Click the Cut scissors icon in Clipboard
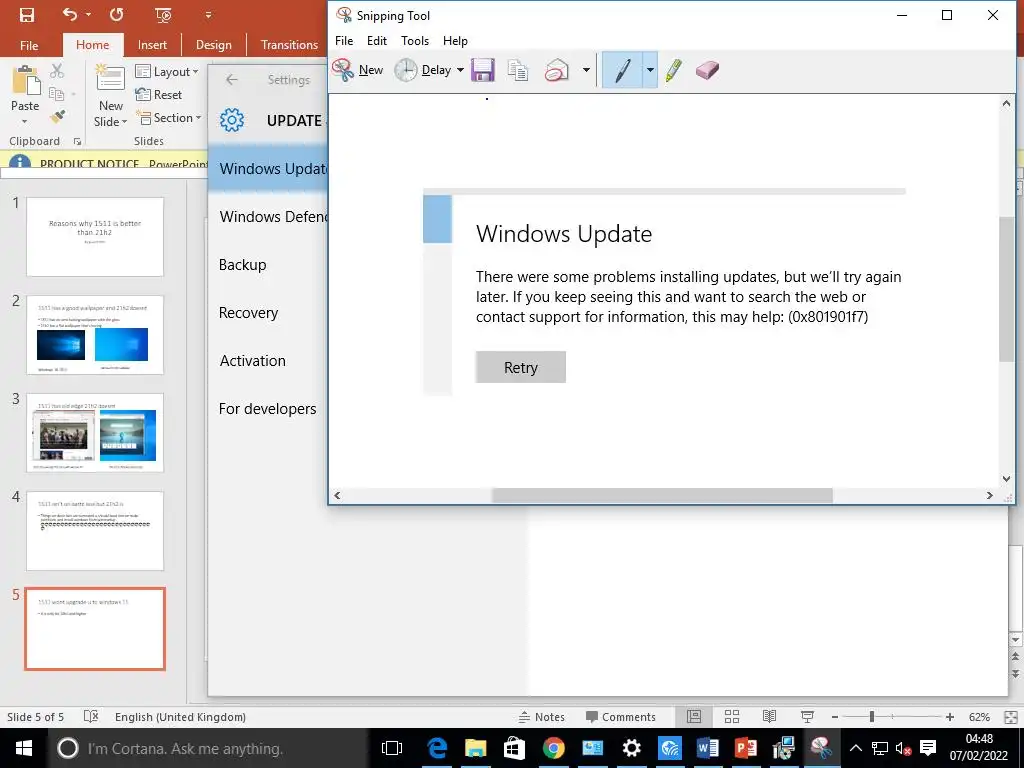The height and width of the screenshot is (768, 1024). pos(57,71)
